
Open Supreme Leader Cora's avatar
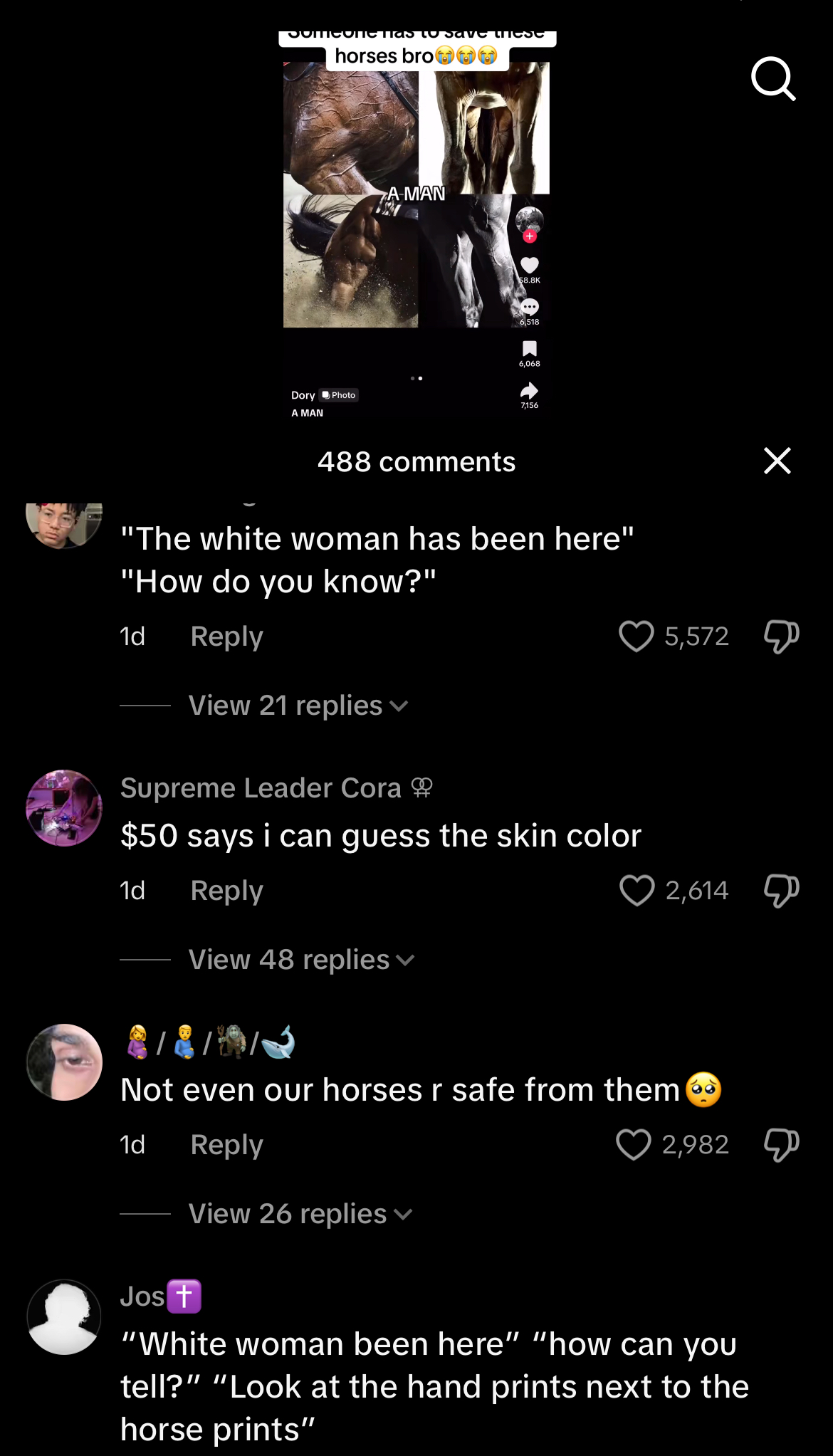[x=64, y=808]
